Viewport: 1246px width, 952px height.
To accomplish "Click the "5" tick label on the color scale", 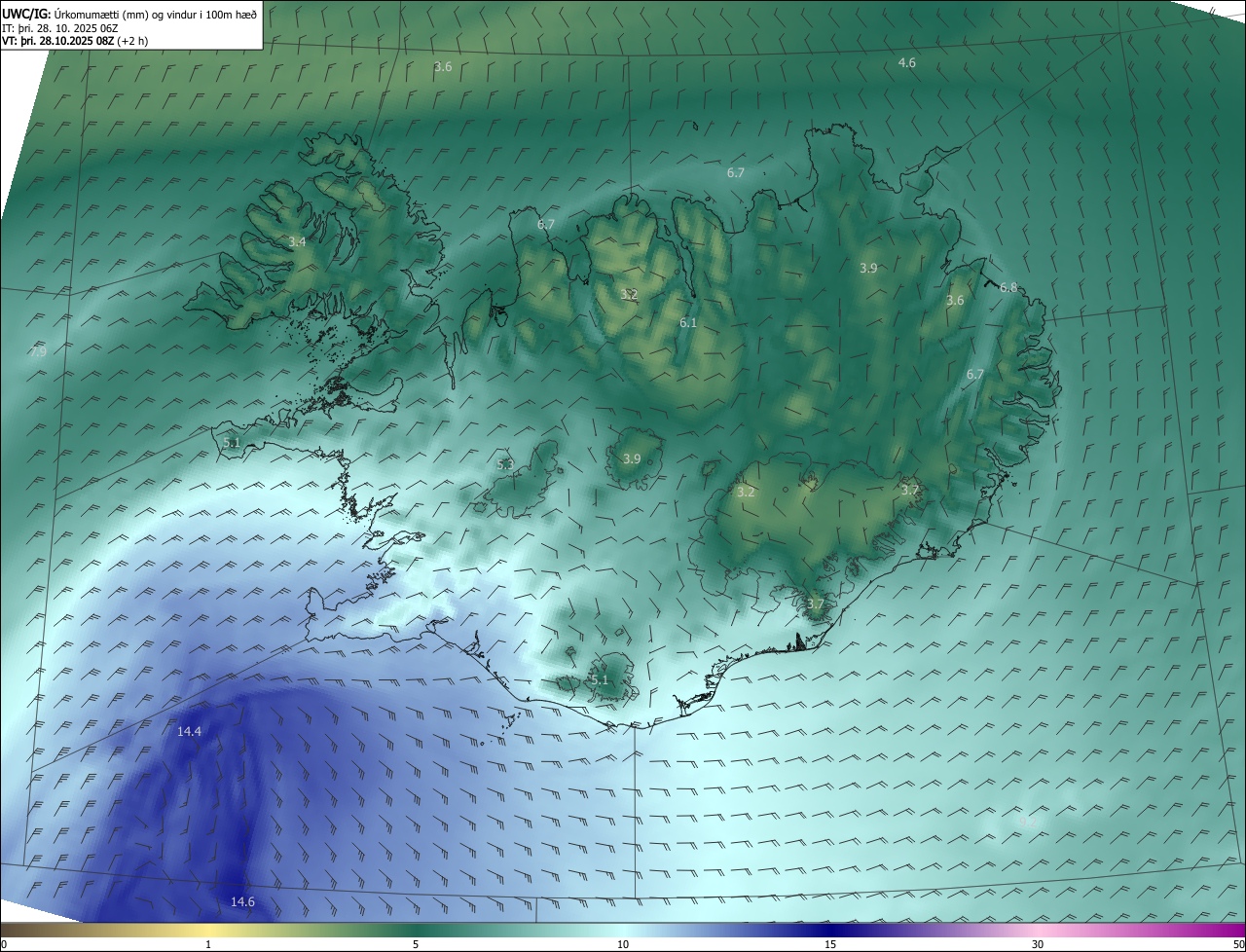I will point(416,944).
